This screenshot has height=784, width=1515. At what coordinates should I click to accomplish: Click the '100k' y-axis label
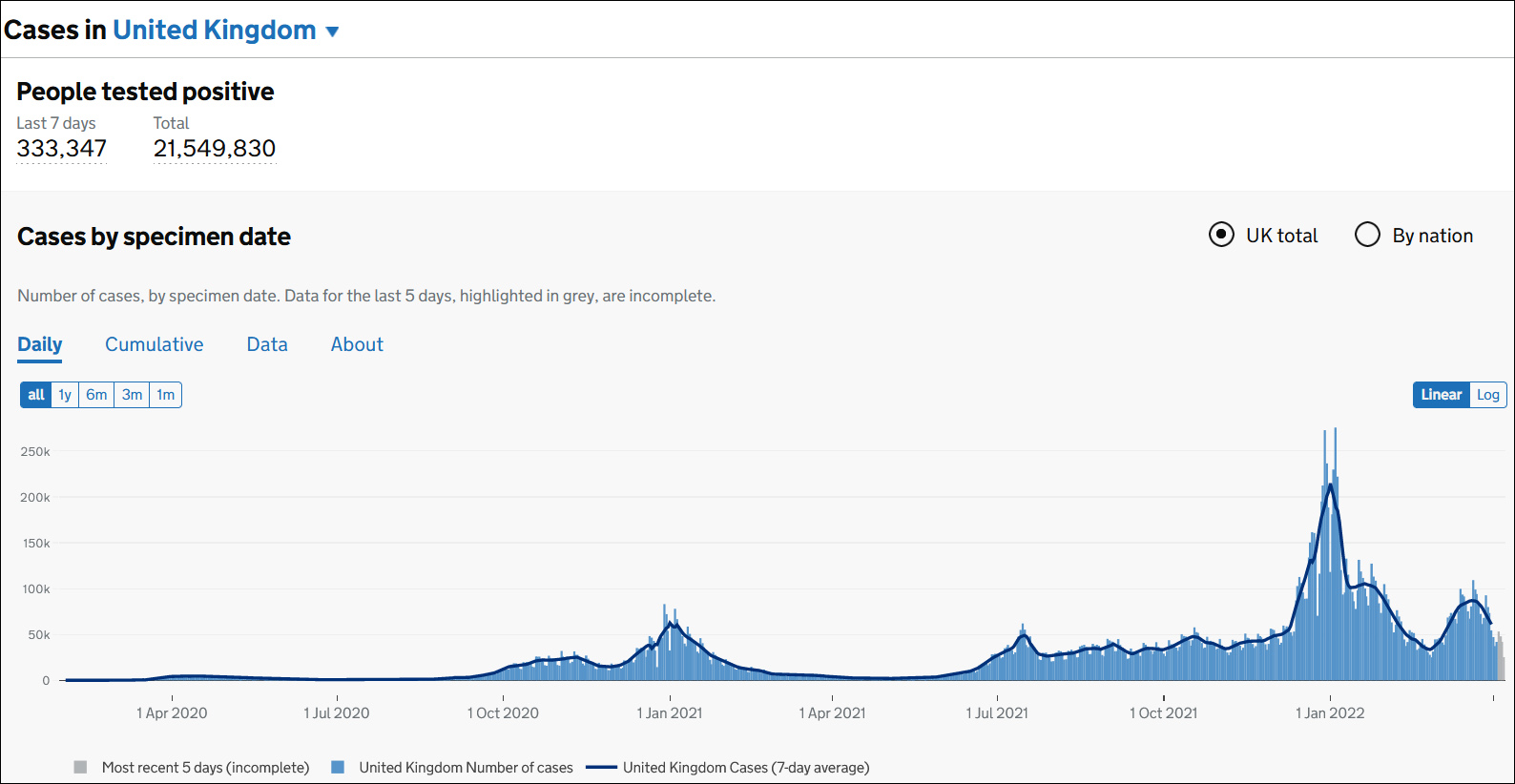35,589
